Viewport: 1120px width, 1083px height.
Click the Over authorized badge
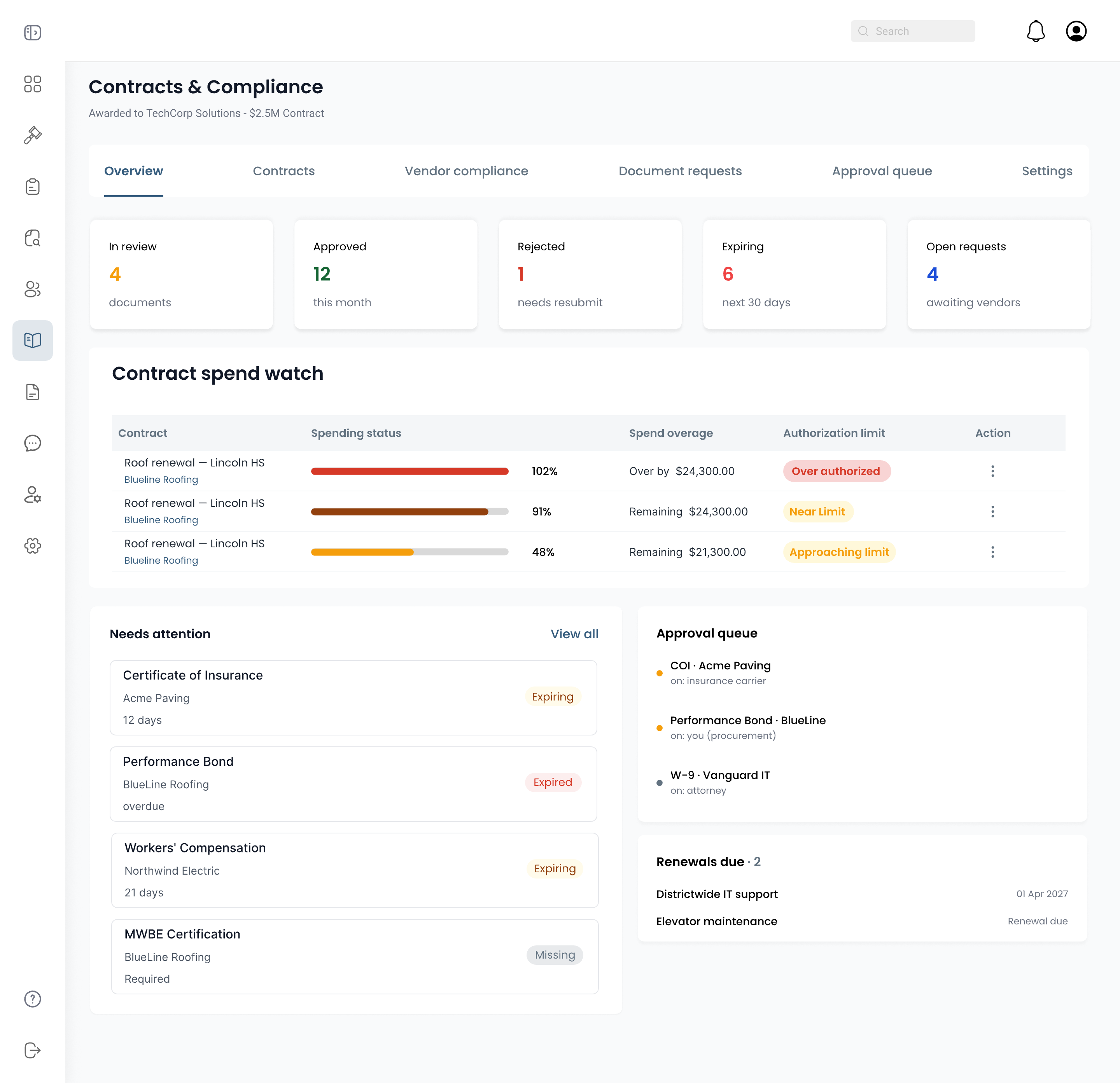836,471
